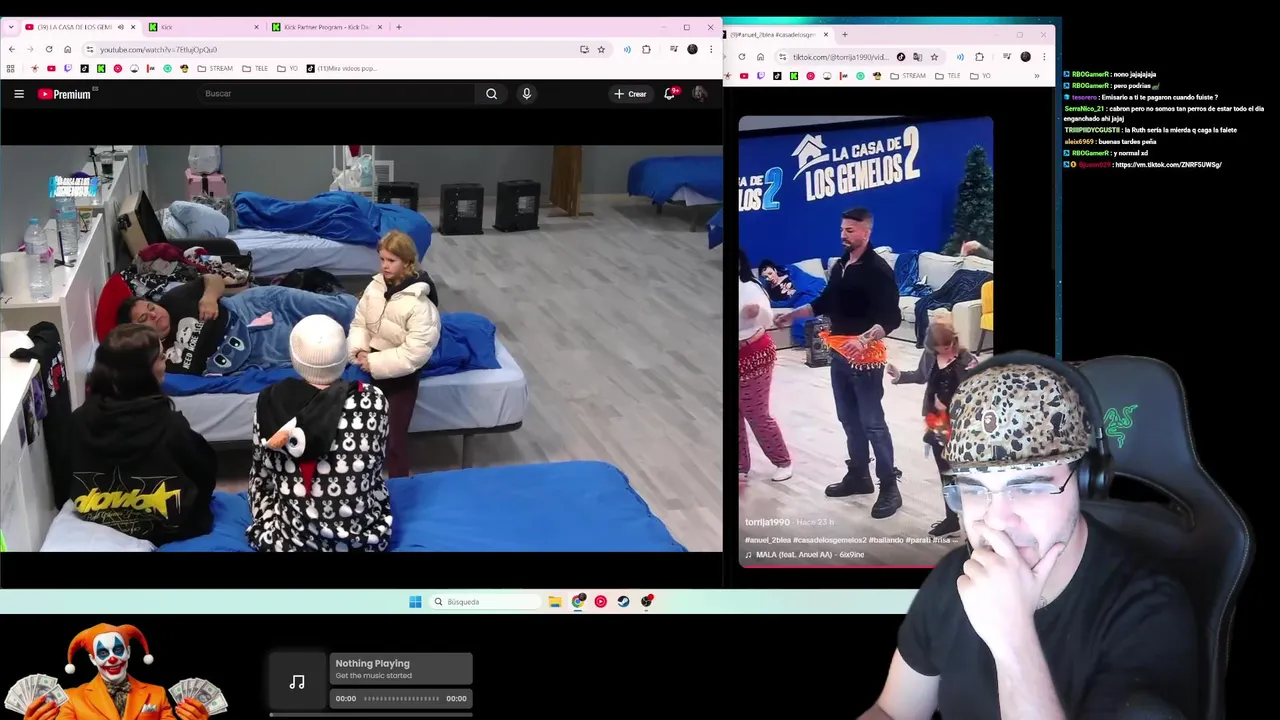Click SerraNico_21 username in chat
Viewport: 1280px width, 720px height.
click(x=1084, y=108)
